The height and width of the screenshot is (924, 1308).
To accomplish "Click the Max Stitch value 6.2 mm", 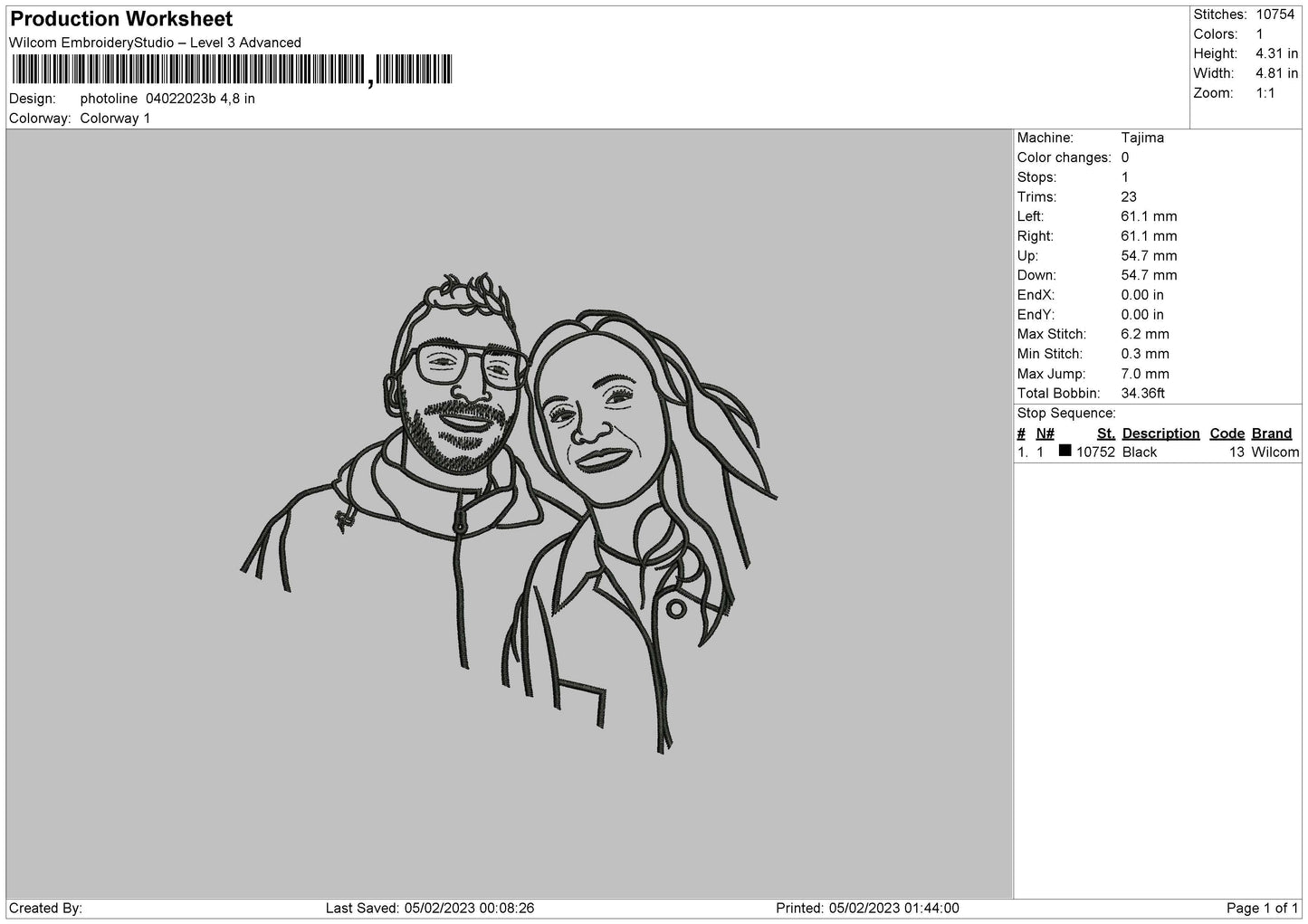I will pos(1145,335).
